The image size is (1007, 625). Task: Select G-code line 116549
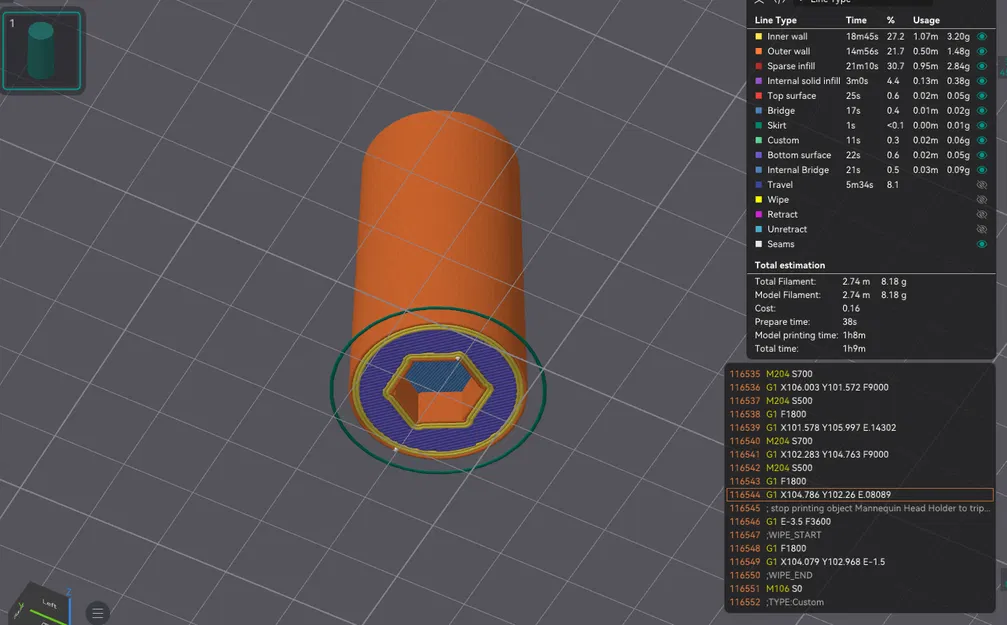point(860,561)
